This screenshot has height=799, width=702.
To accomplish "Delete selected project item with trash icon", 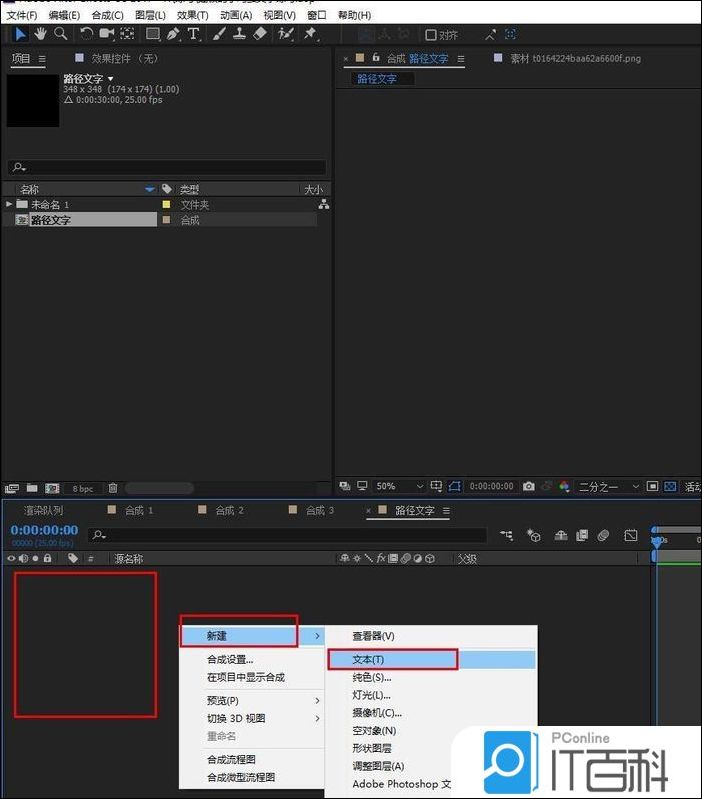I will [113, 488].
